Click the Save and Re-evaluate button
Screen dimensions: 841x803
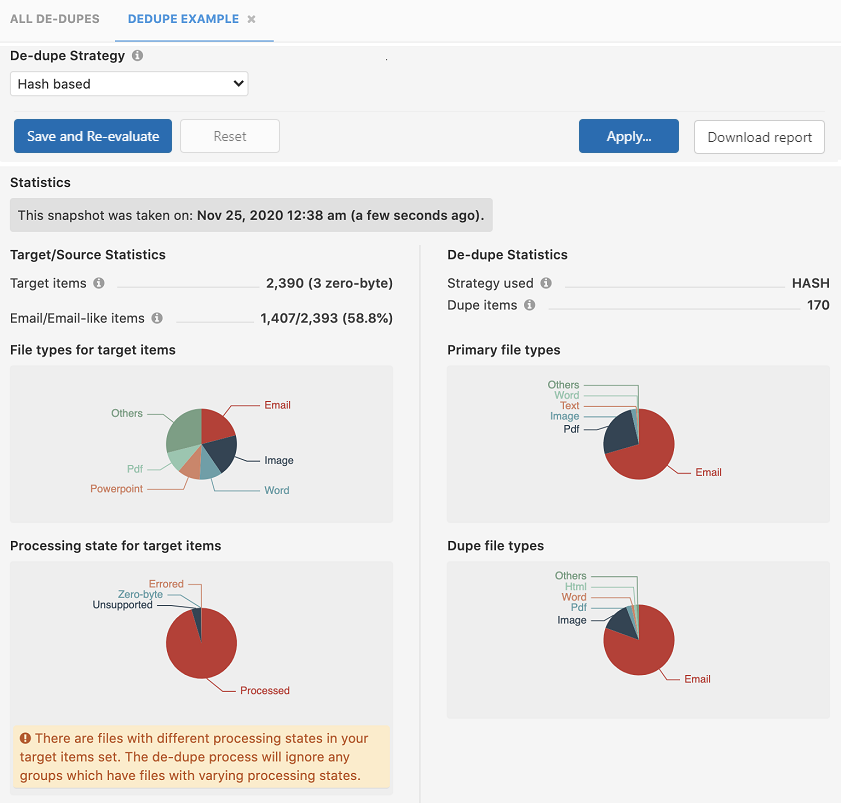[92, 136]
